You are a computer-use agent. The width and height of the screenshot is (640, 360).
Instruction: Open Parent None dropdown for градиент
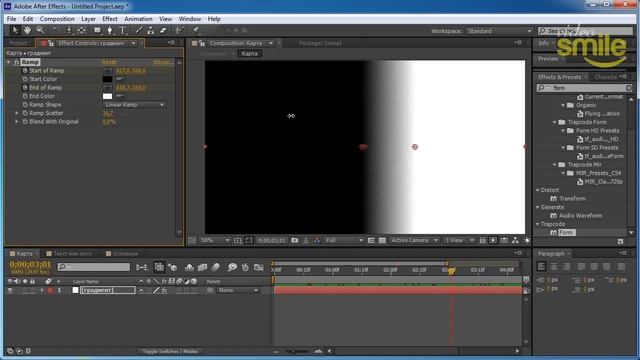click(x=238, y=291)
